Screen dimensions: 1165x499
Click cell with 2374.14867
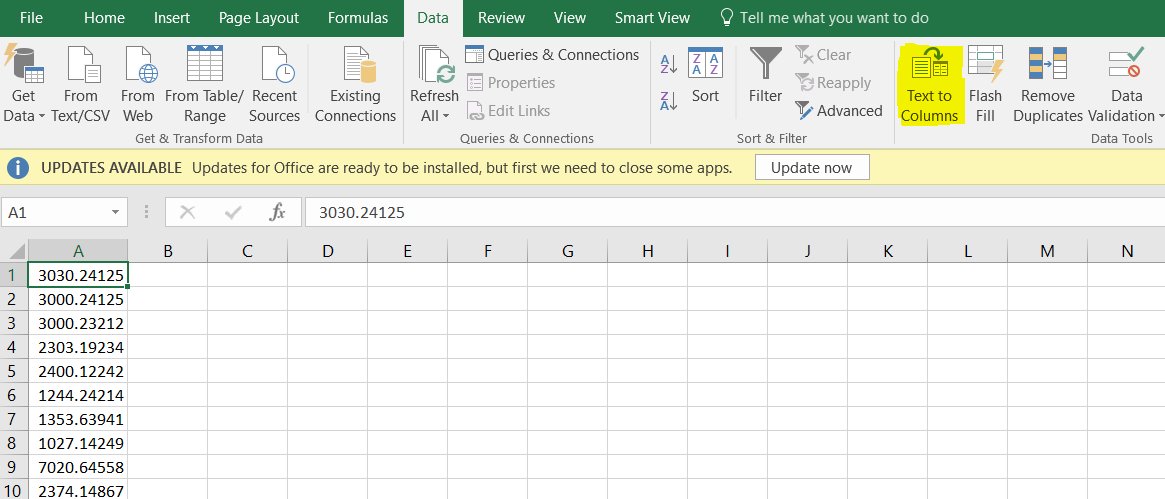78,489
